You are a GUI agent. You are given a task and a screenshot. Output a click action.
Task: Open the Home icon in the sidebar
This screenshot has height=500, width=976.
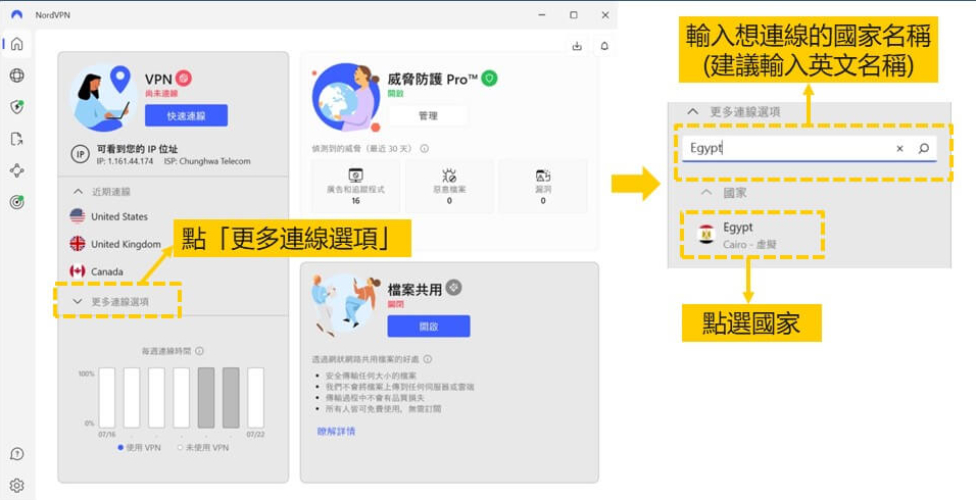[16, 44]
